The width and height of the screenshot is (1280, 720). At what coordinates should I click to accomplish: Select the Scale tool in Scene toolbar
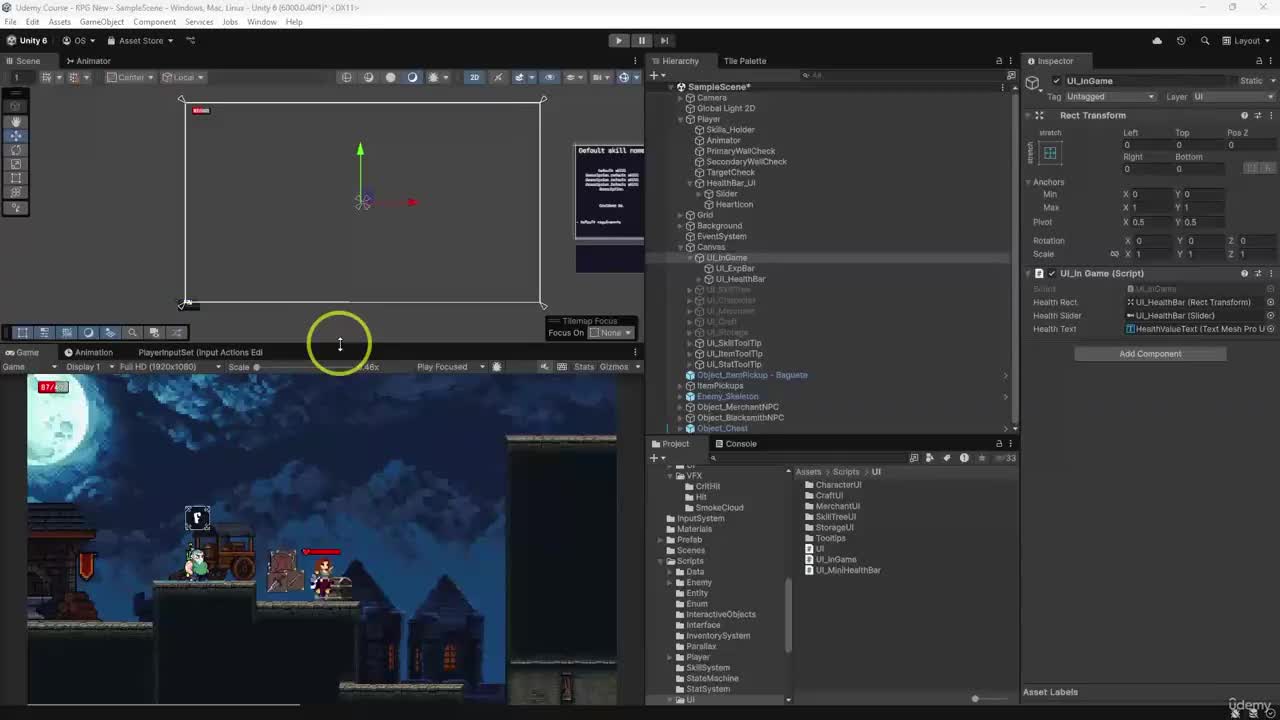pyautogui.click(x=16, y=164)
